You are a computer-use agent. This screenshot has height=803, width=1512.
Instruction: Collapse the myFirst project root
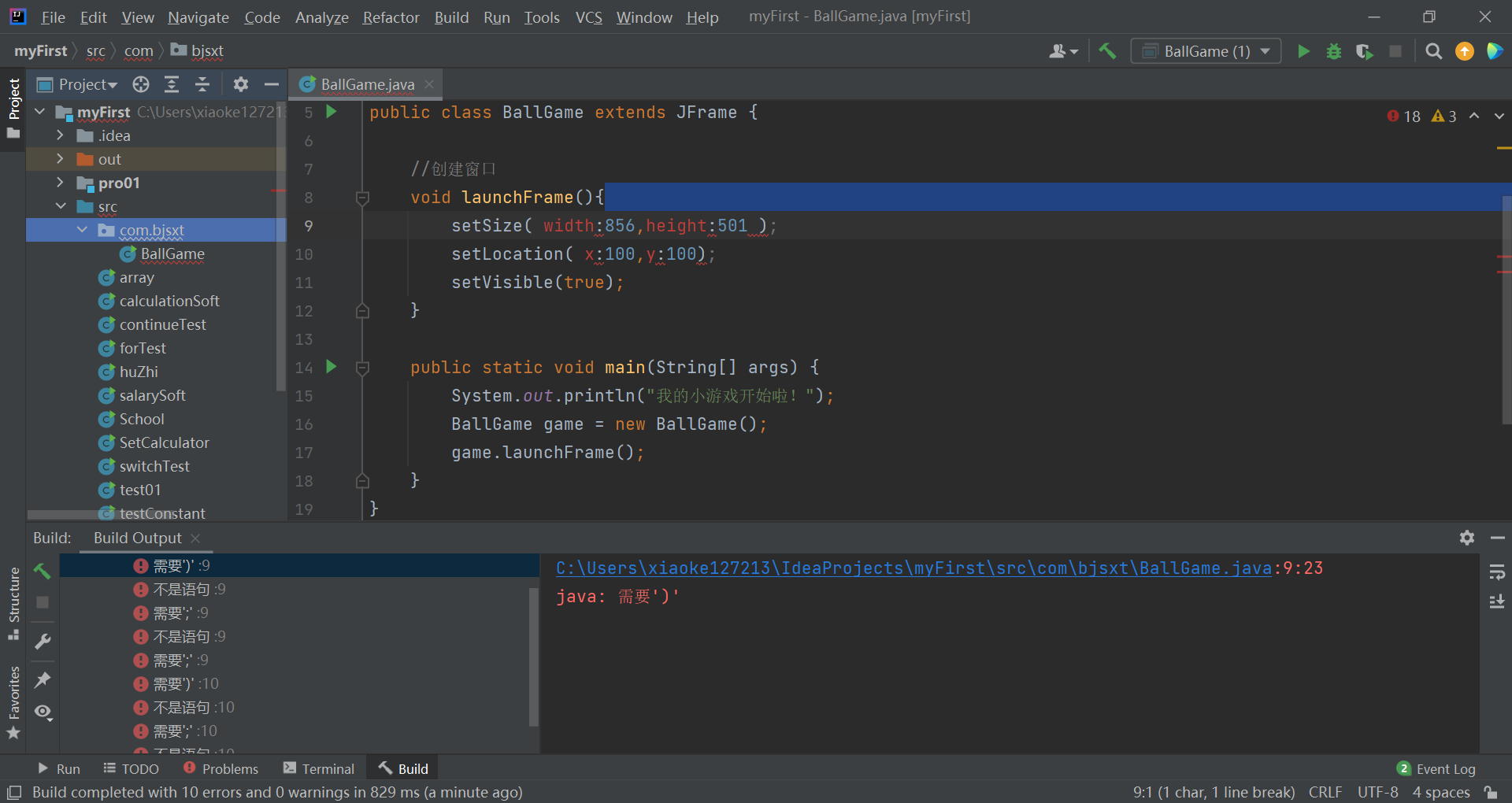39,112
